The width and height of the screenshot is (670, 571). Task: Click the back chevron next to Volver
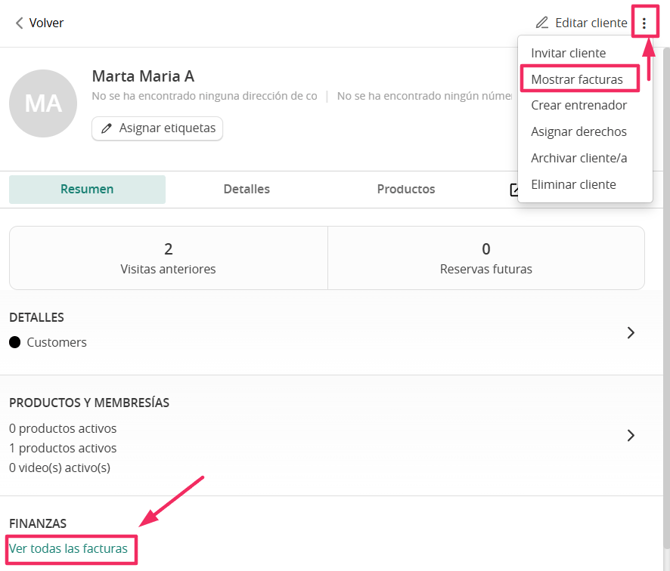19,23
